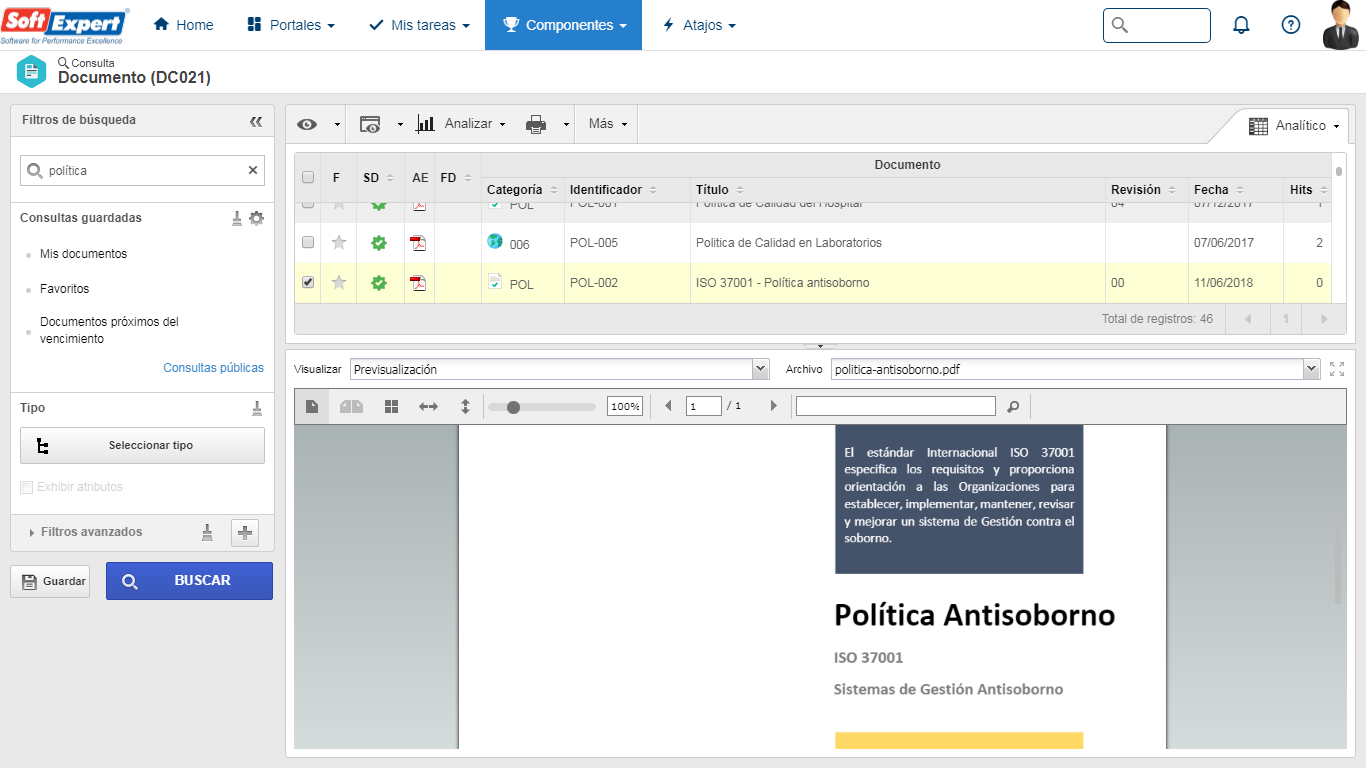This screenshot has width=1366, height=768.
Task: Switch to thumbnail grid view in viewer
Action: tap(392, 406)
